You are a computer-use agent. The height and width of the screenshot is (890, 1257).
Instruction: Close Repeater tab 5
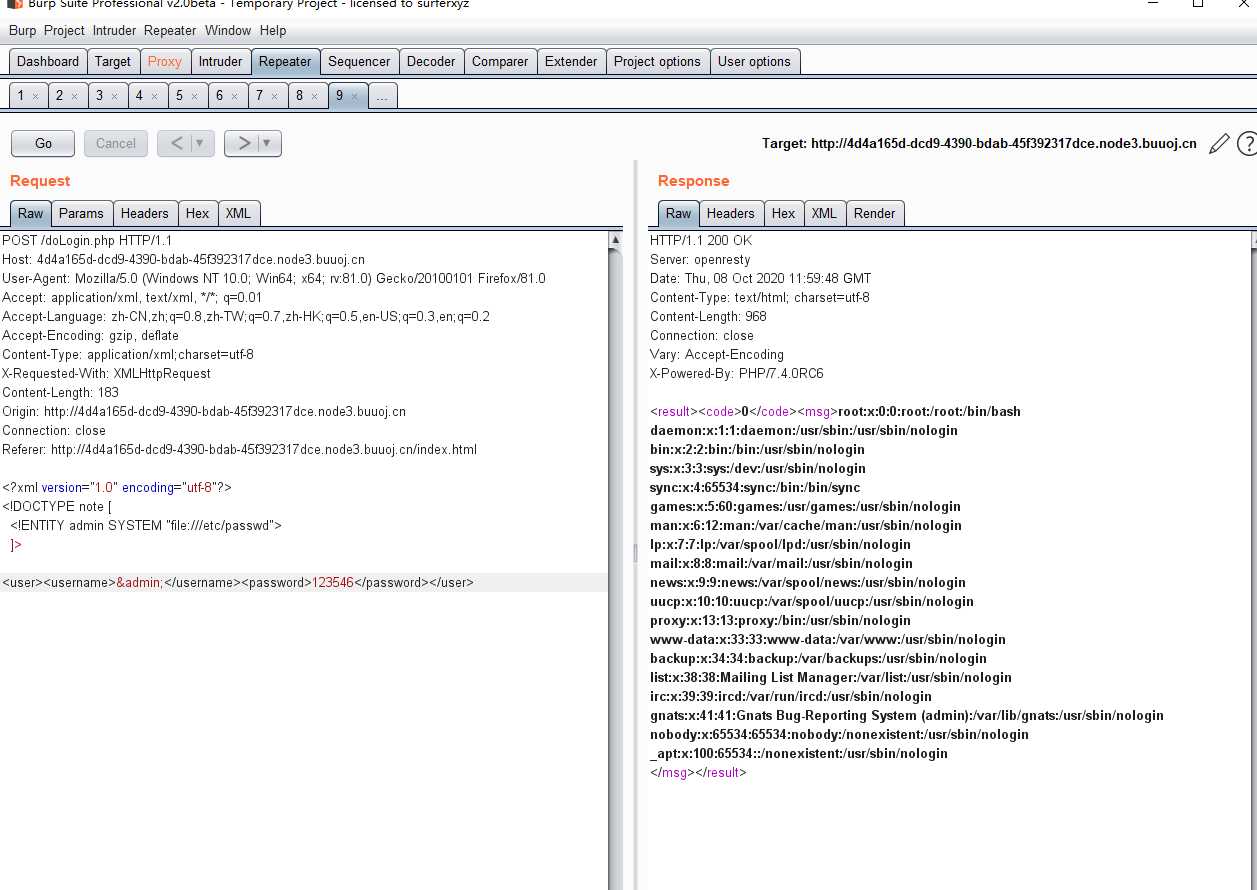click(x=194, y=96)
